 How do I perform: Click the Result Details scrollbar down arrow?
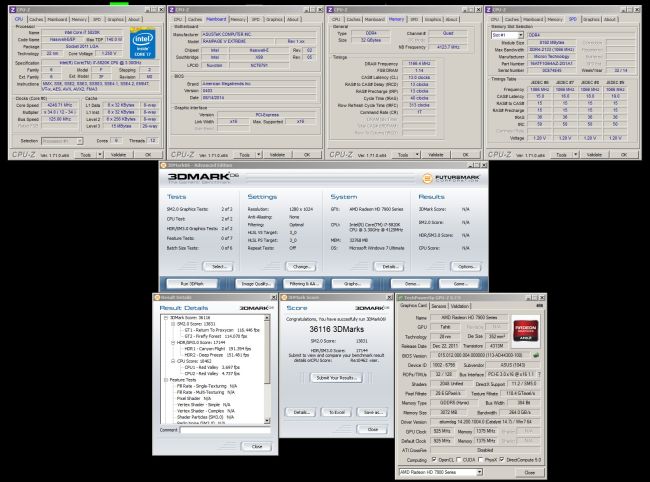pos(267,421)
